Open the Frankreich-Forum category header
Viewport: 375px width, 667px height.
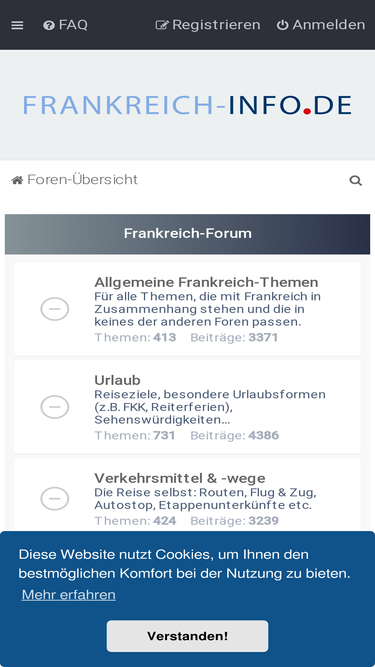point(188,234)
